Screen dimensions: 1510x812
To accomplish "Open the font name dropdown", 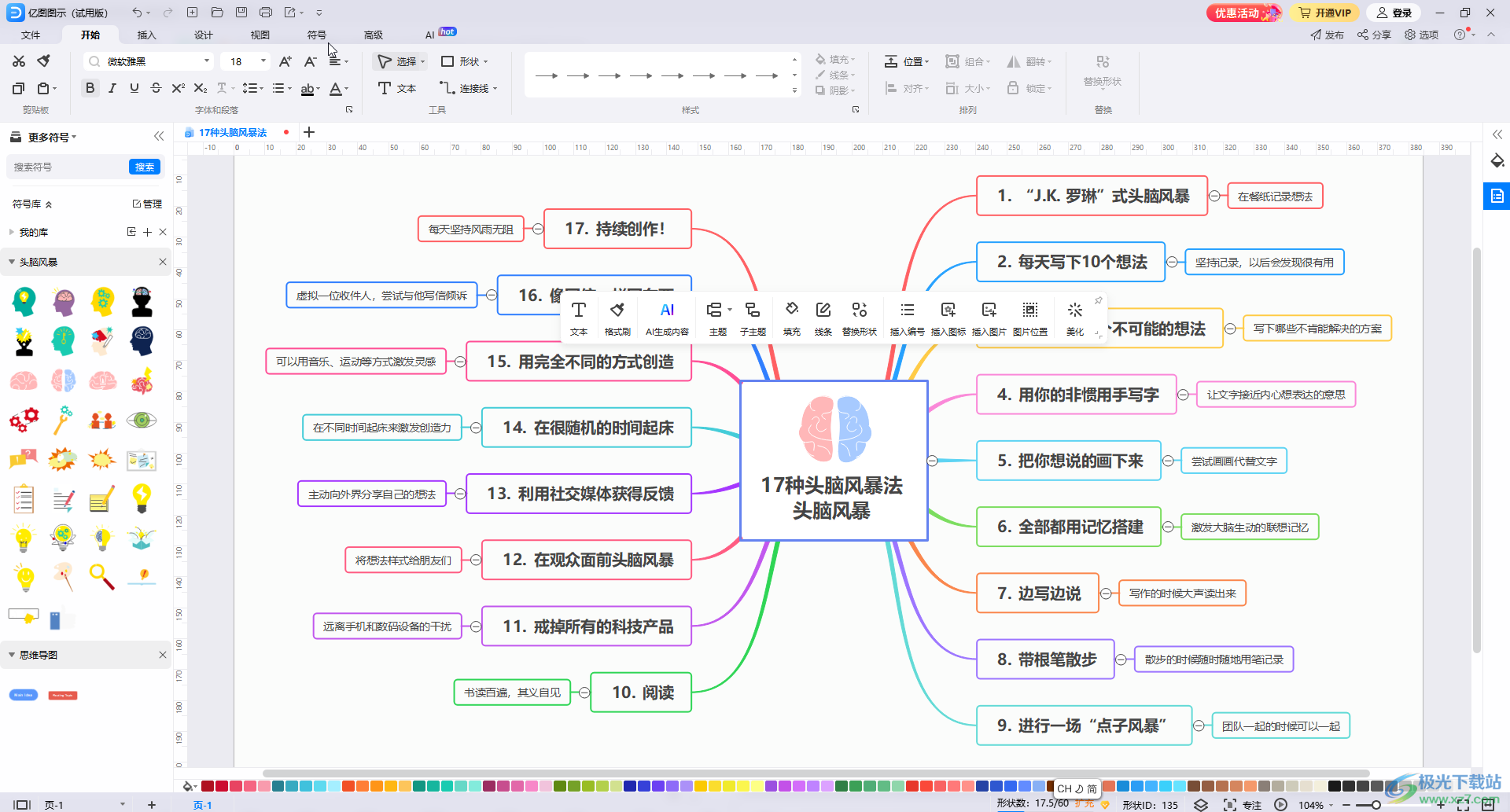I will 207,61.
